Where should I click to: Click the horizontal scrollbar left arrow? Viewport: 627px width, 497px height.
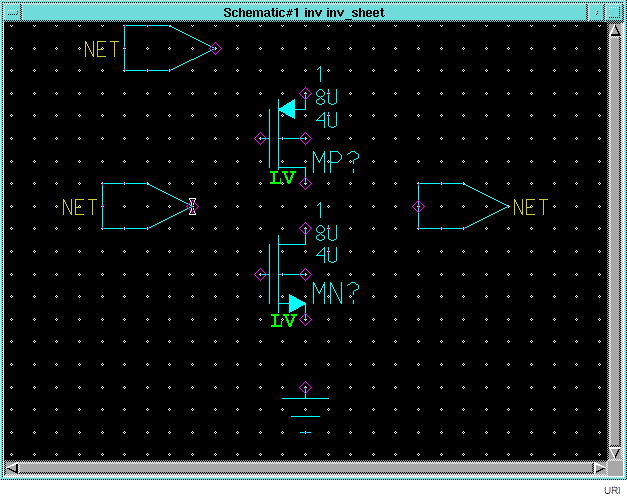click(x=12, y=468)
